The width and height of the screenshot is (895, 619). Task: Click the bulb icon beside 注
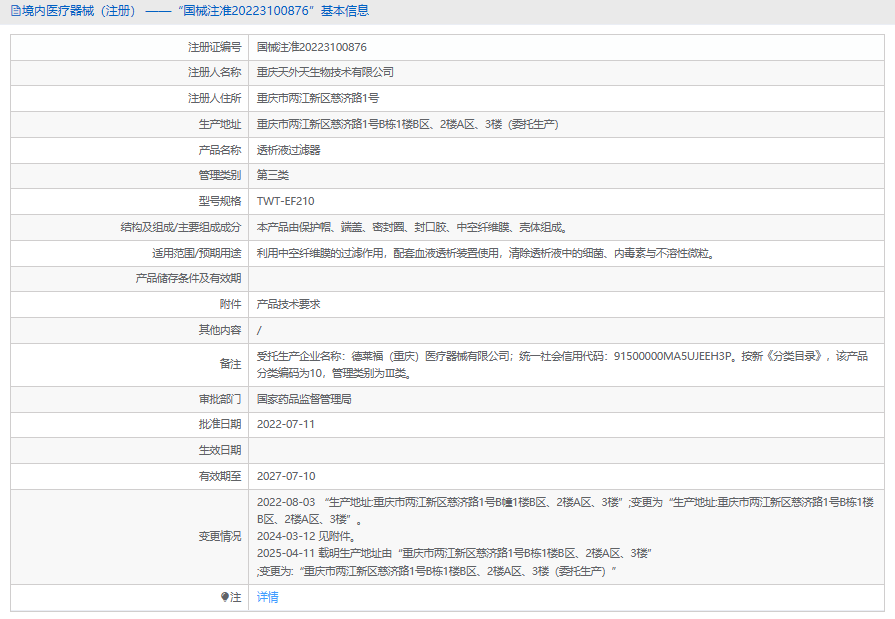[224, 597]
